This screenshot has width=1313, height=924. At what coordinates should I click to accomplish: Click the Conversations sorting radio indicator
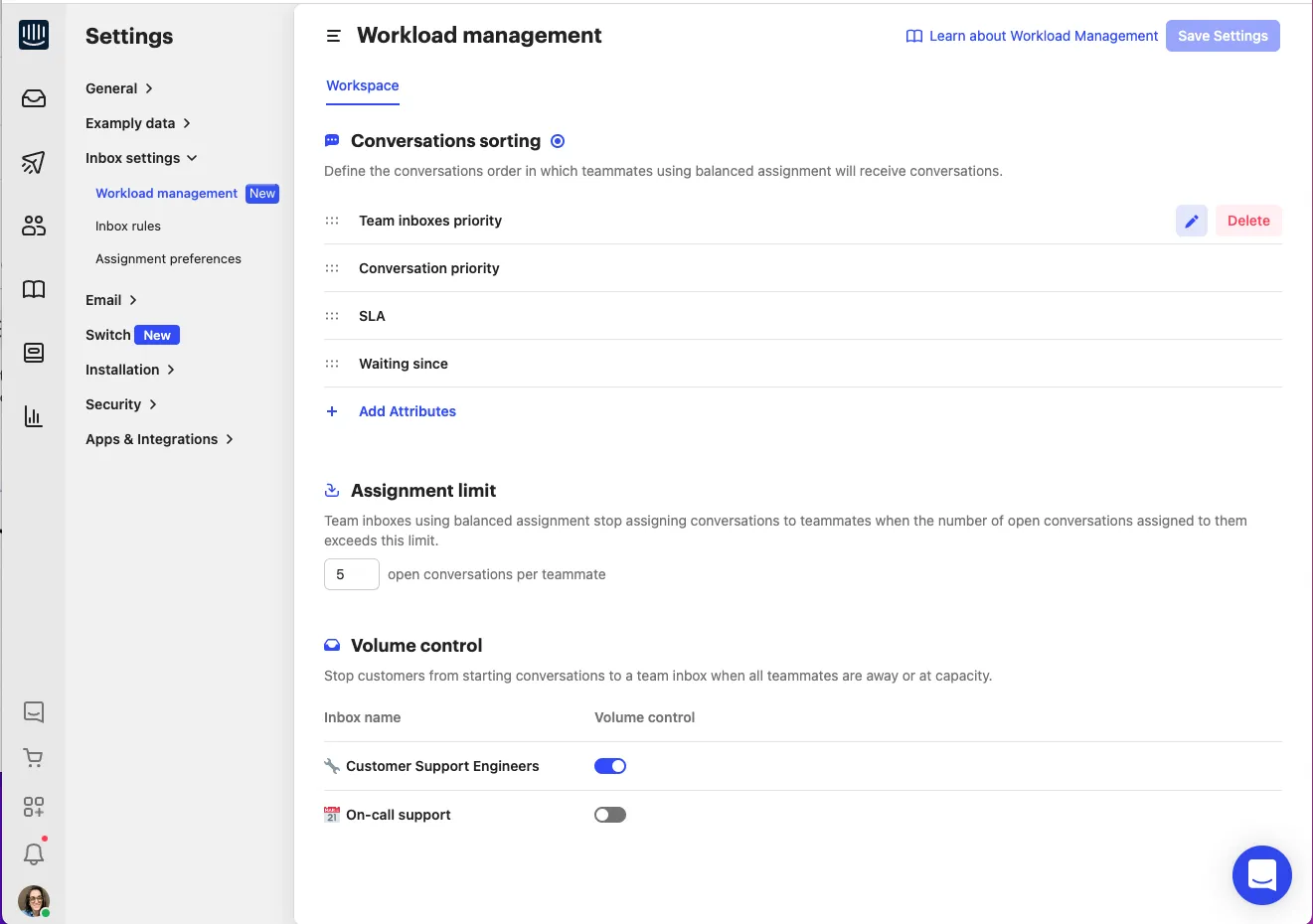(x=558, y=141)
